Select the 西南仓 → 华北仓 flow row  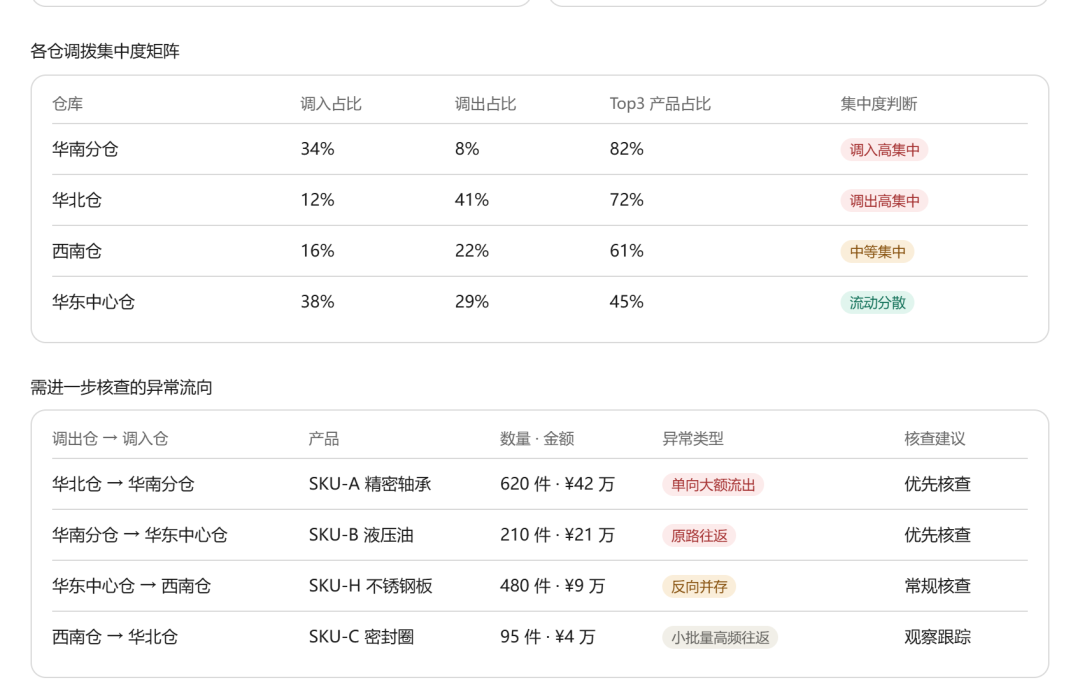tap(540, 638)
